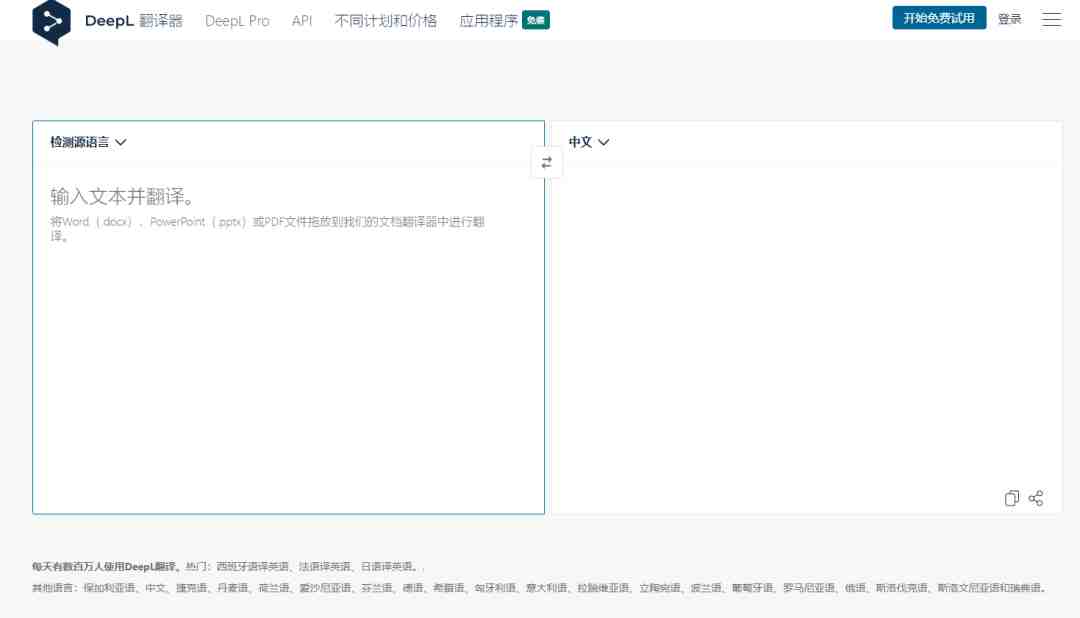This screenshot has height=618, width=1080.
Task: Open the 斯洛伐克语 language link
Action: click(902, 588)
